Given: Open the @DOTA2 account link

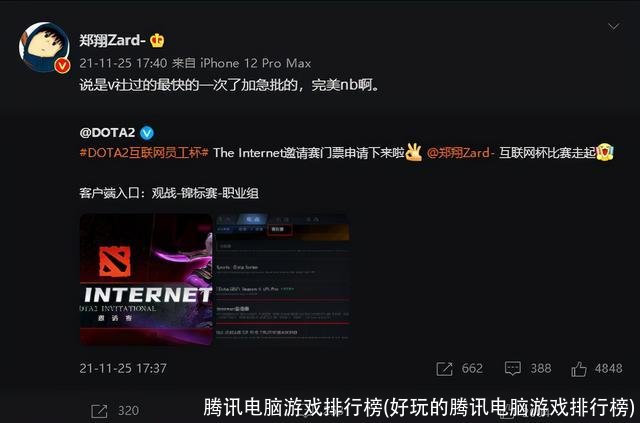Looking at the screenshot, I should [x=107, y=133].
